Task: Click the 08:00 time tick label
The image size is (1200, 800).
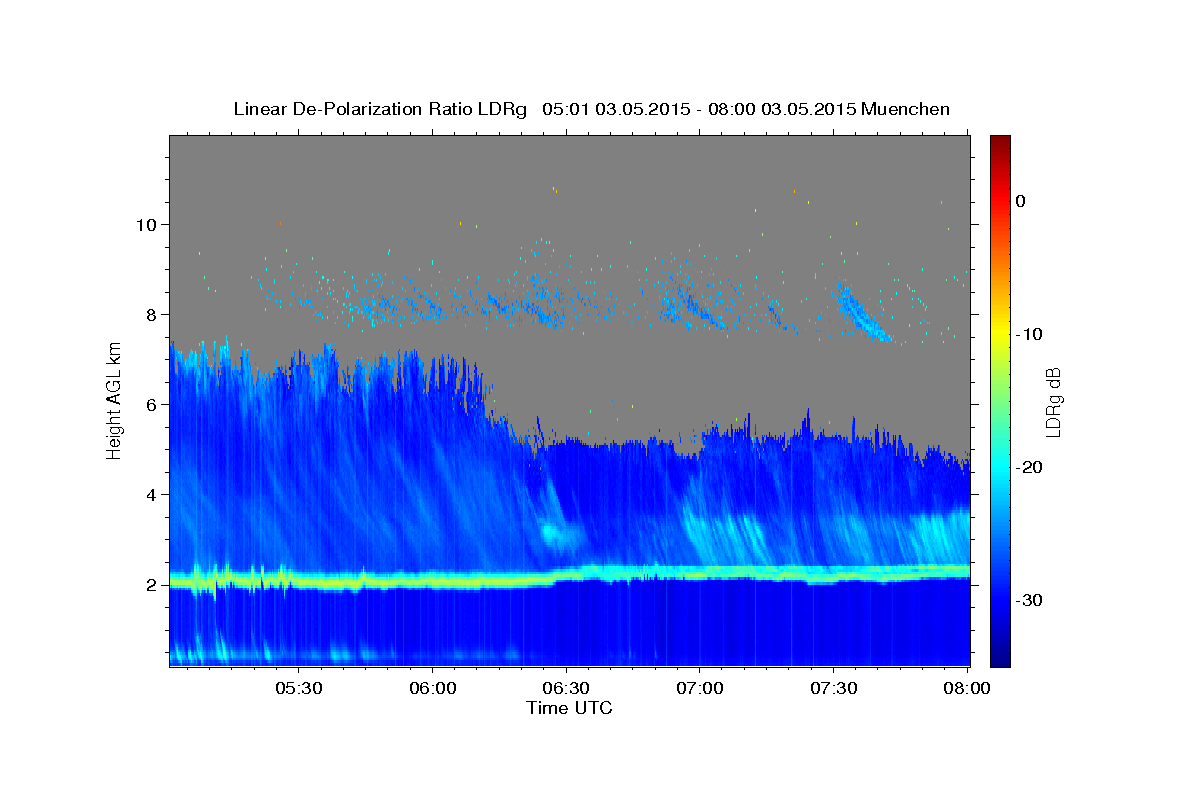Action: click(x=967, y=688)
